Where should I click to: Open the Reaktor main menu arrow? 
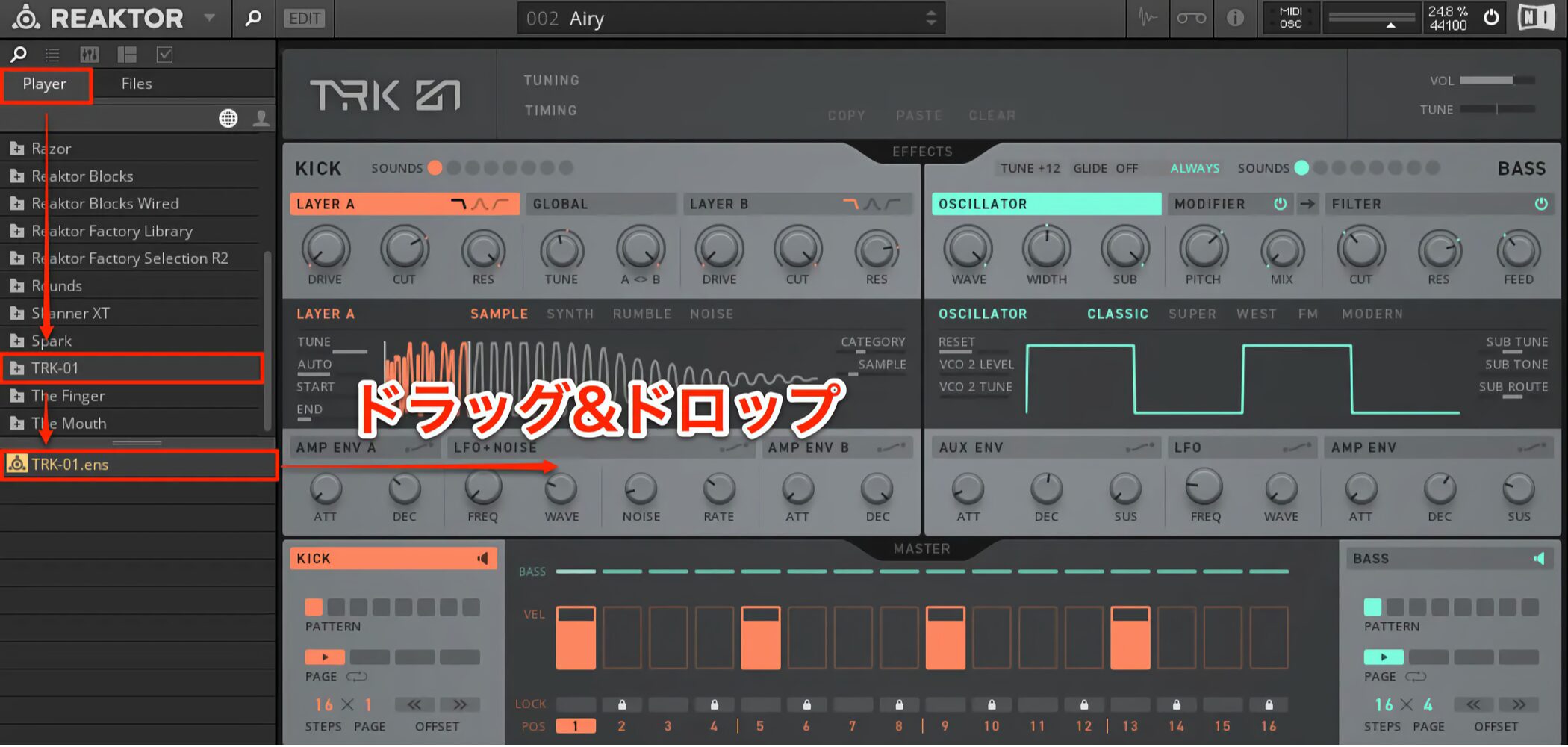(210, 17)
